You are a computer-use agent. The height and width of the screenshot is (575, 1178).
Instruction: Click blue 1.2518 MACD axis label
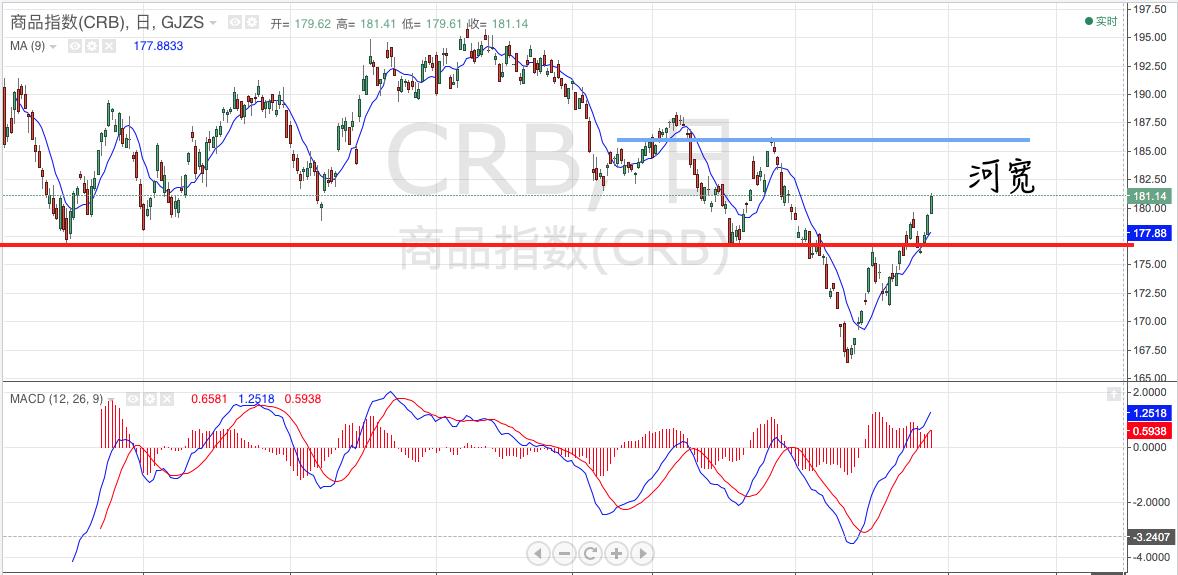[x=1149, y=413]
